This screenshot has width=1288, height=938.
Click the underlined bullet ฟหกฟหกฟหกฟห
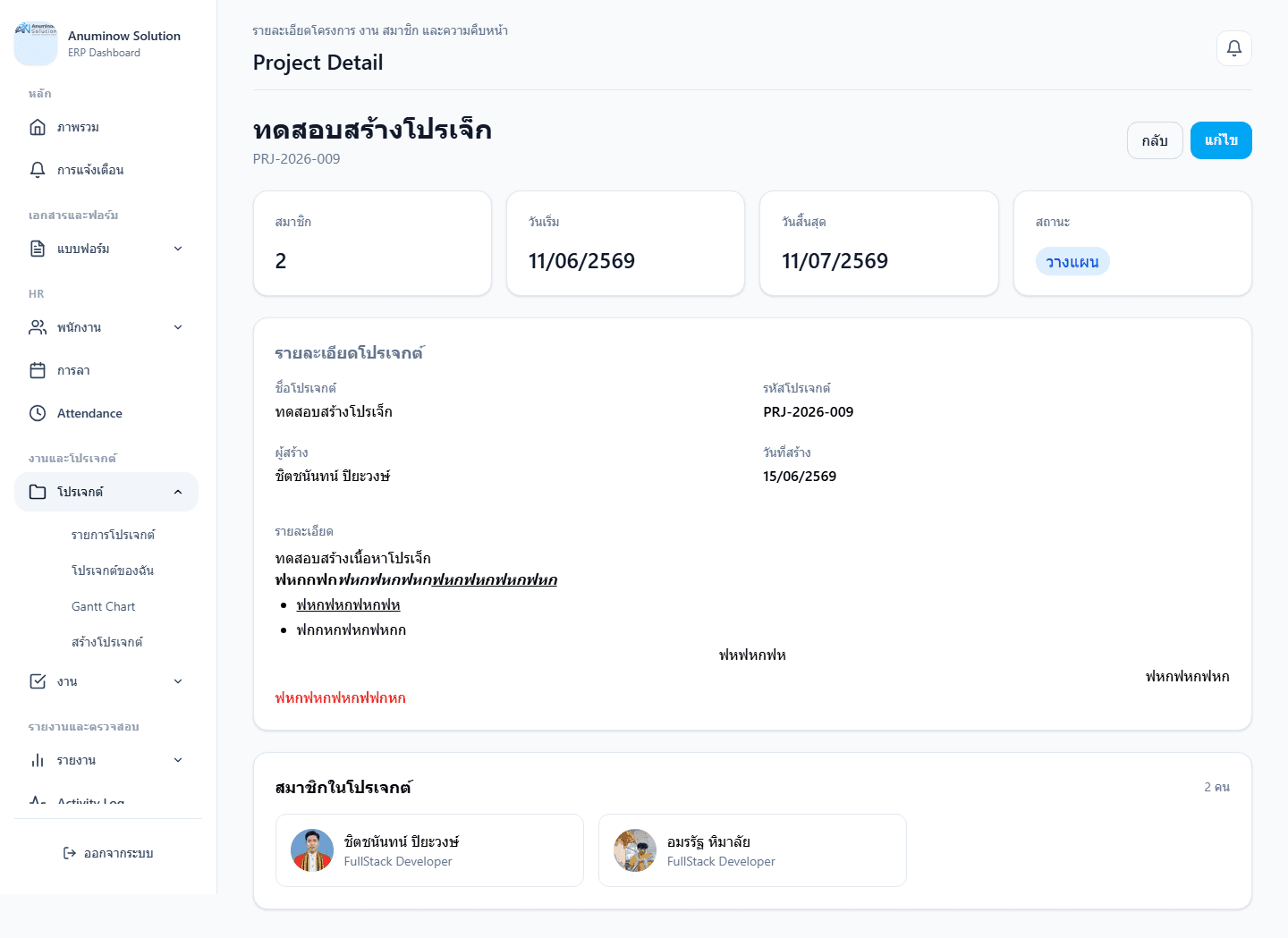click(x=349, y=605)
